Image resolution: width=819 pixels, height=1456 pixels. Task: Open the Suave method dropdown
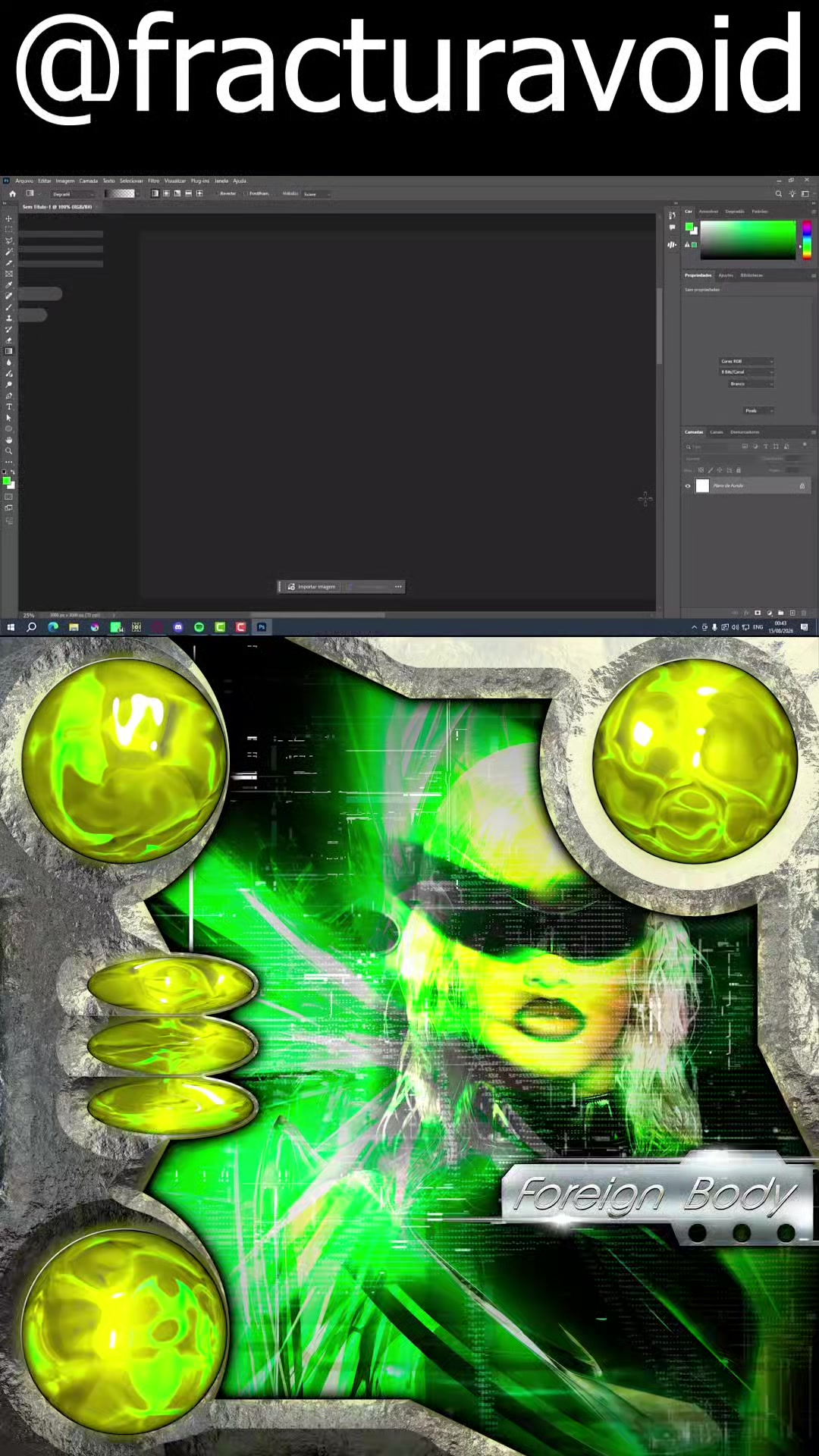tap(316, 194)
